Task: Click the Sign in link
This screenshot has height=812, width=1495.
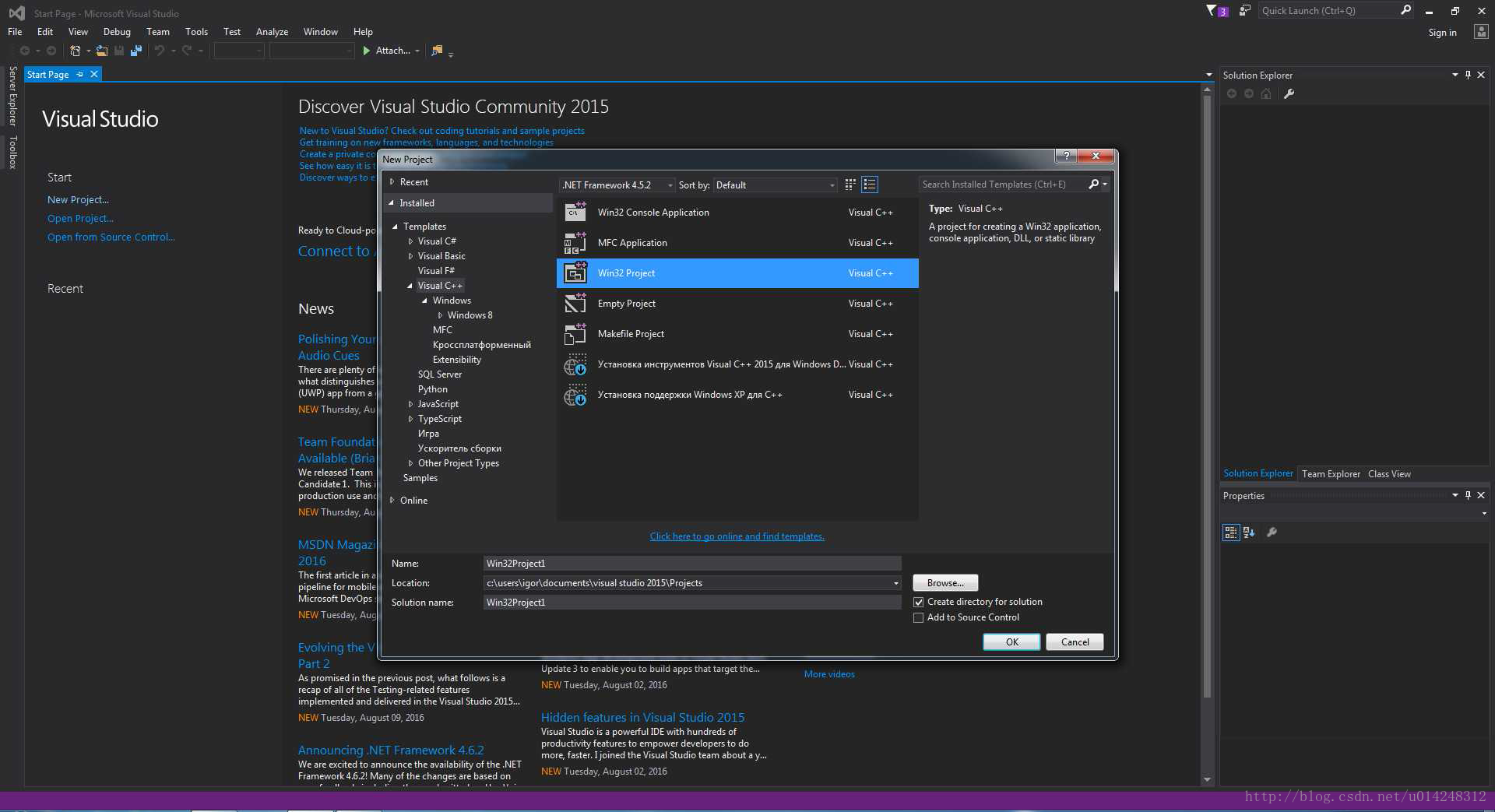Action: click(1442, 33)
